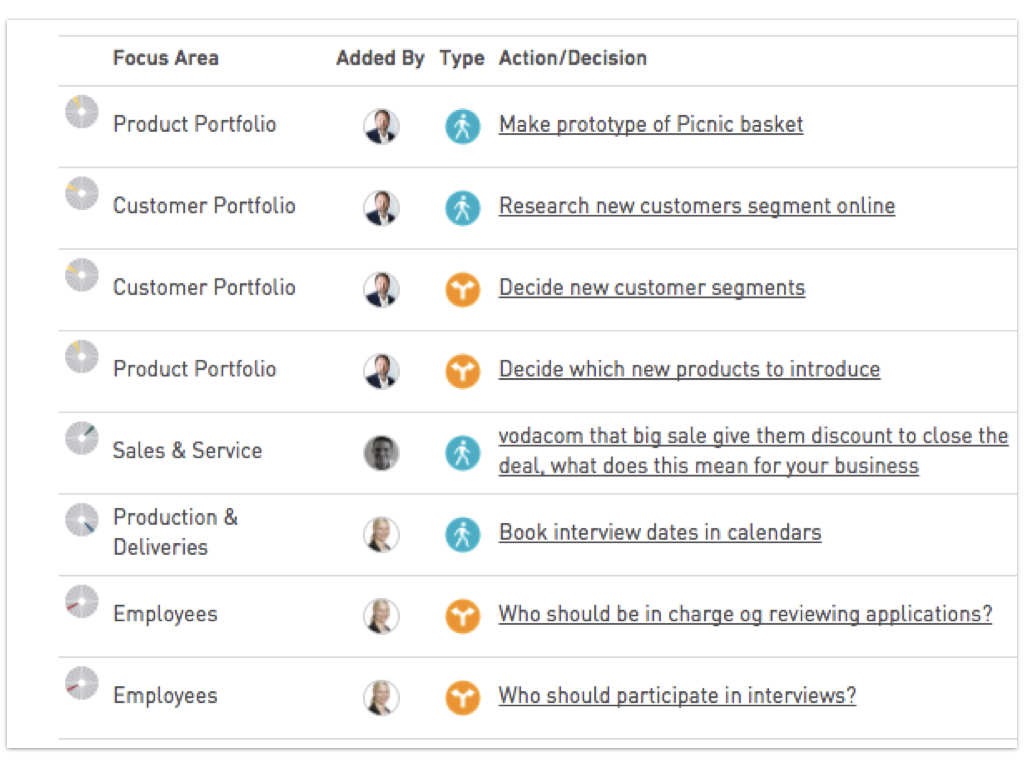Click the Added By column header
Viewport: 1024px width, 768px height.
[x=380, y=58]
